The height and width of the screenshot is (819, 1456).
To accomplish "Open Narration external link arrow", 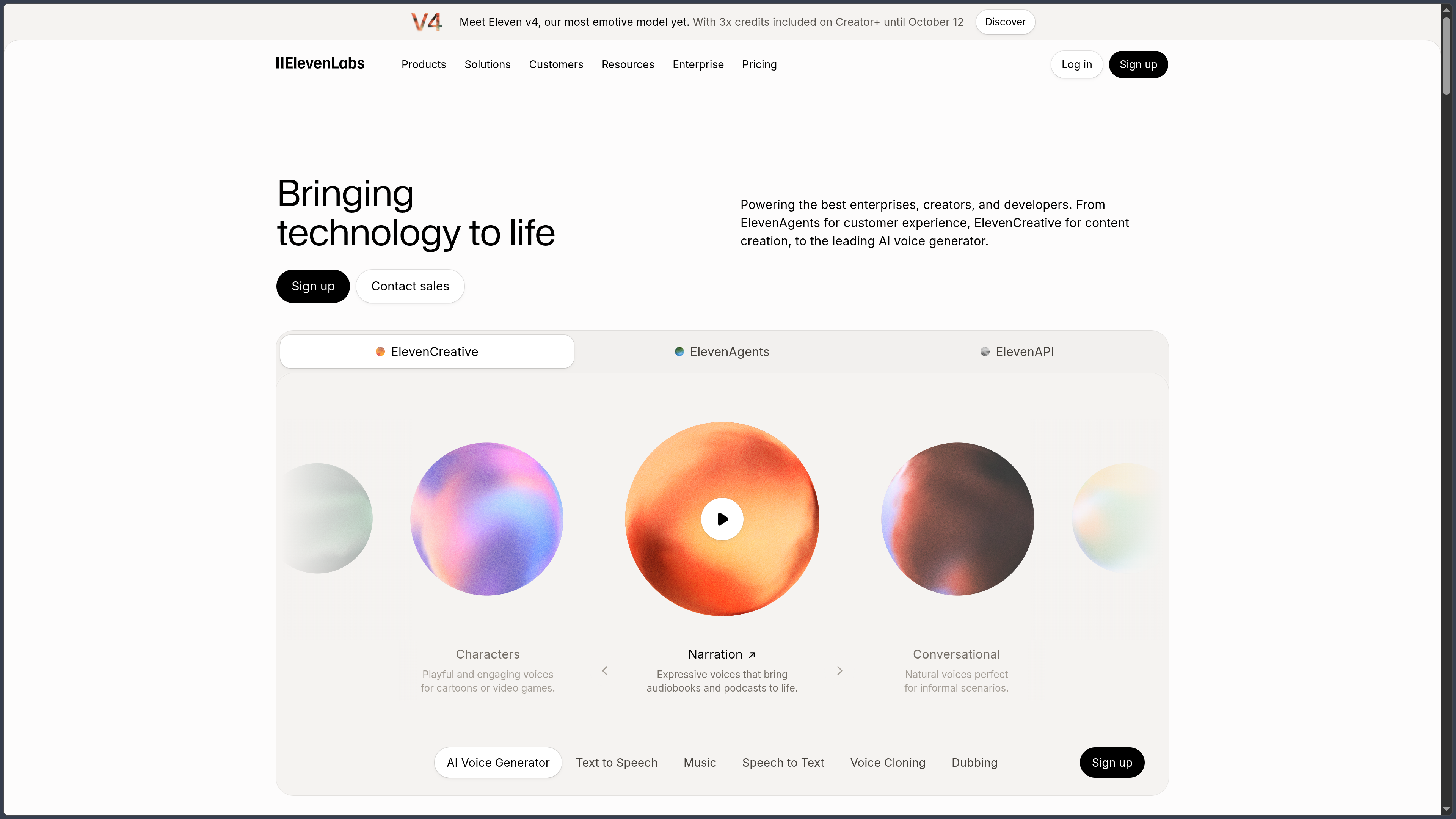I will coord(752,655).
